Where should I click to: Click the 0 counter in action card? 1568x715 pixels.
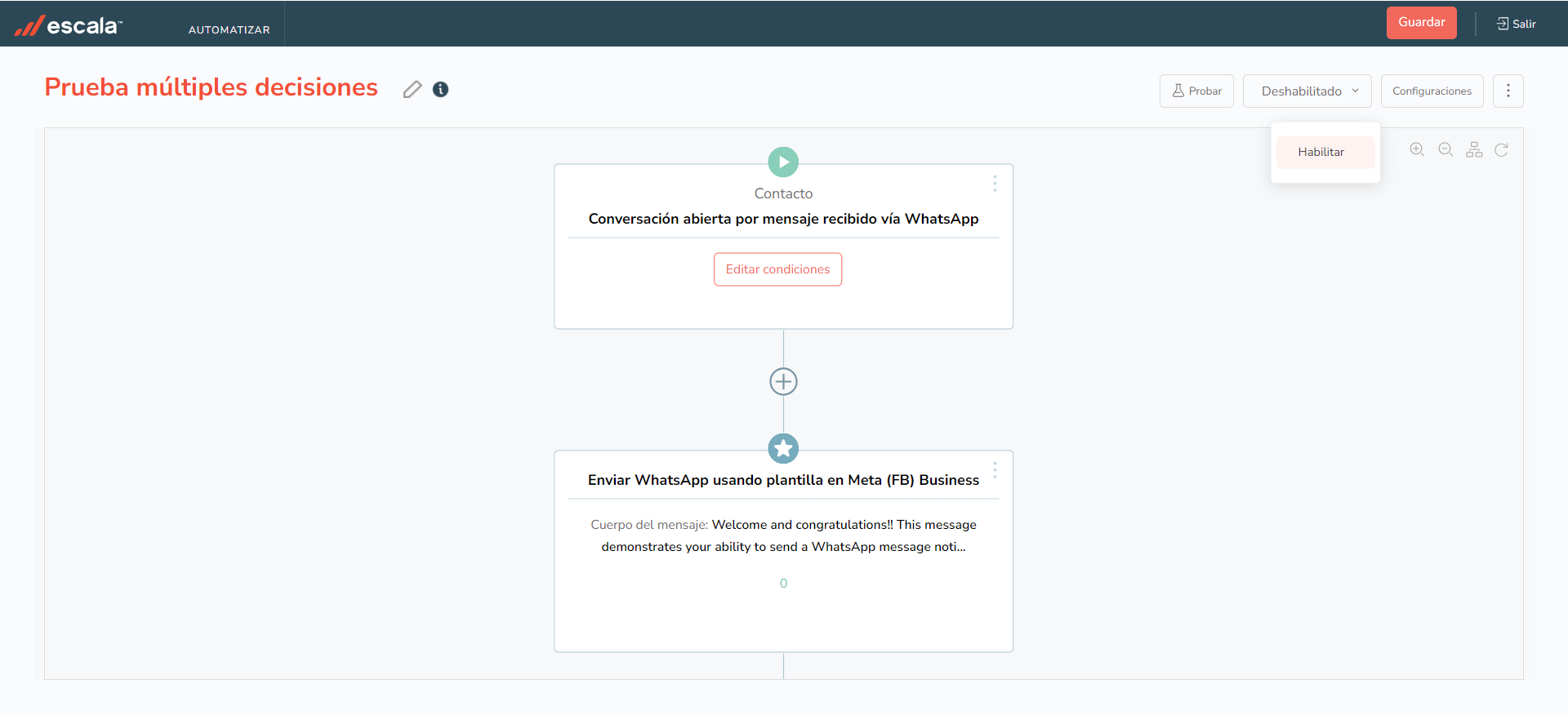click(x=783, y=583)
